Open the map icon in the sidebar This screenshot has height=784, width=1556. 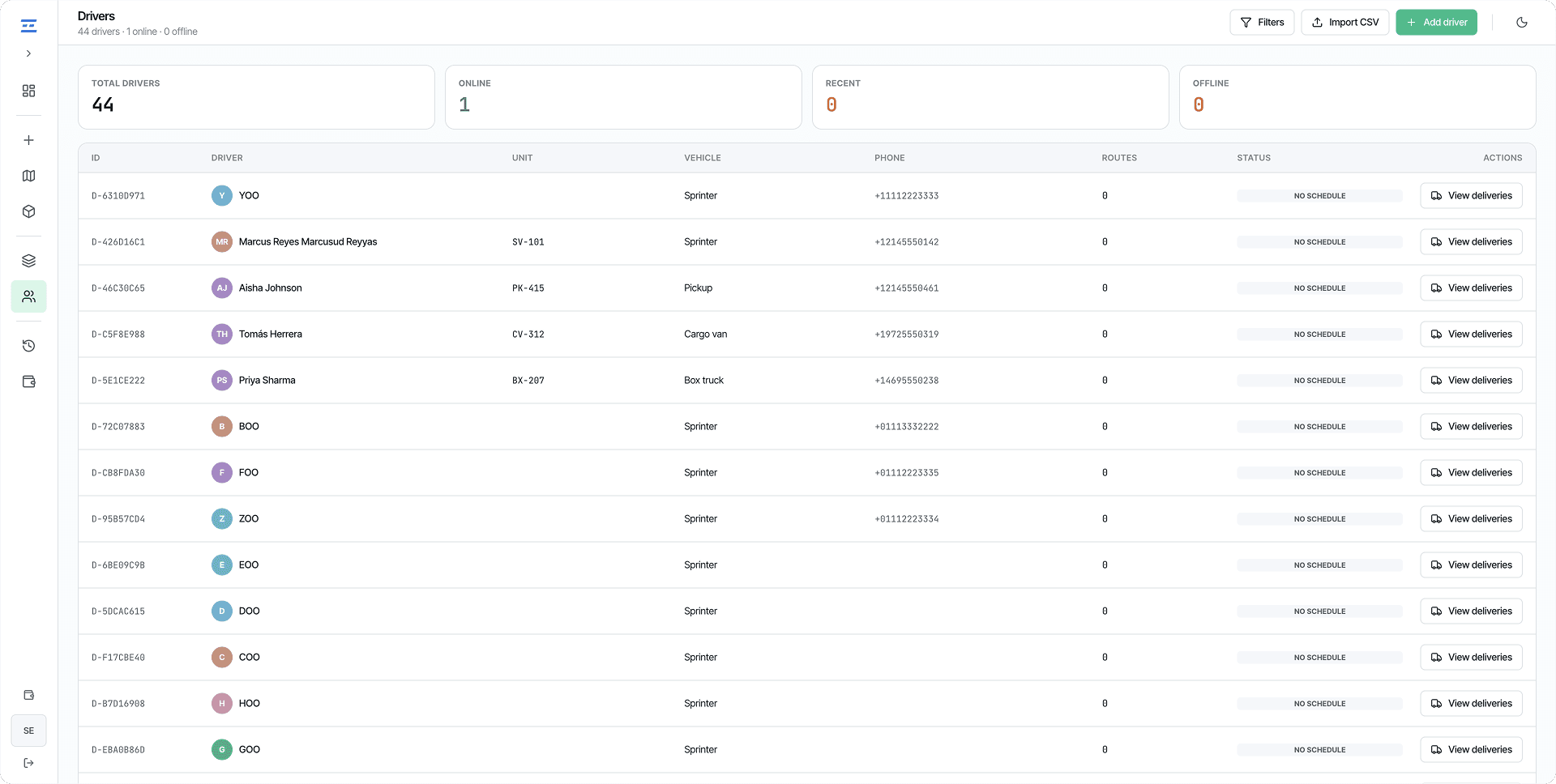pos(28,176)
